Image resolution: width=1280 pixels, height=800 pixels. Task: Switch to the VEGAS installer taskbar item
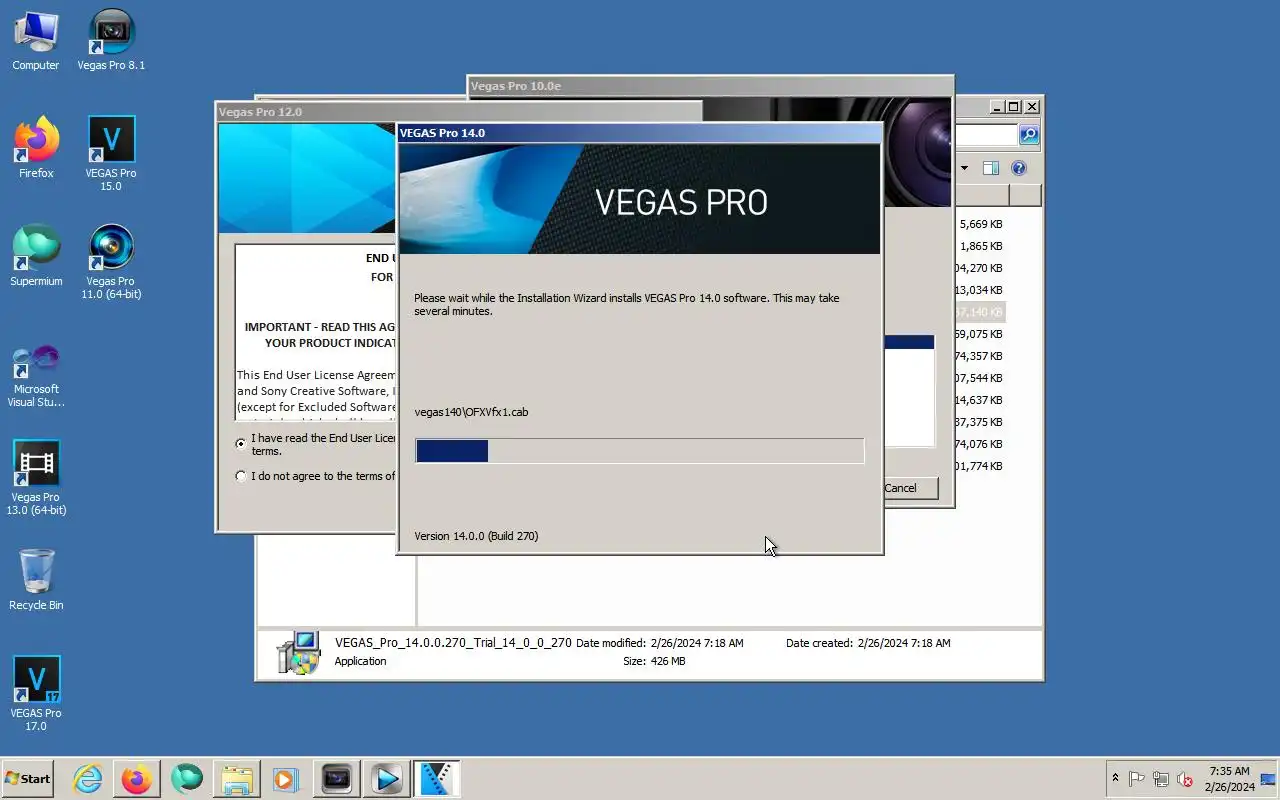(x=437, y=778)
